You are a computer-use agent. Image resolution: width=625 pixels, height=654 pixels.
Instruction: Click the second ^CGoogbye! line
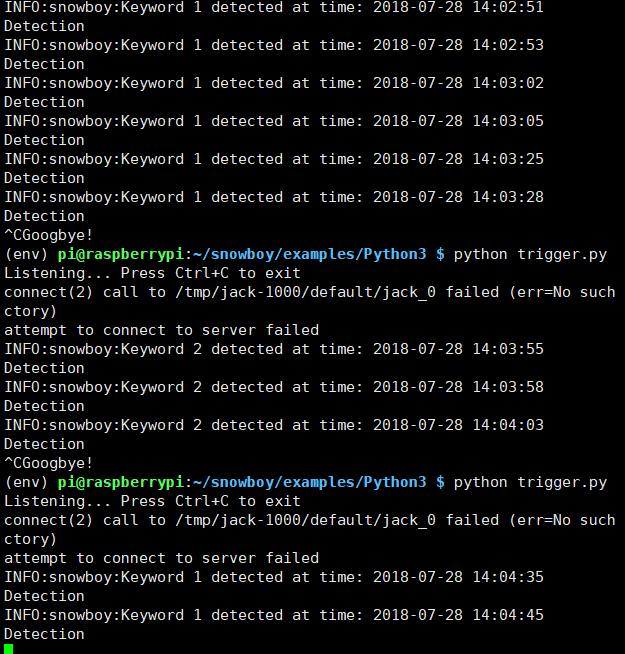tap(48, 463)
